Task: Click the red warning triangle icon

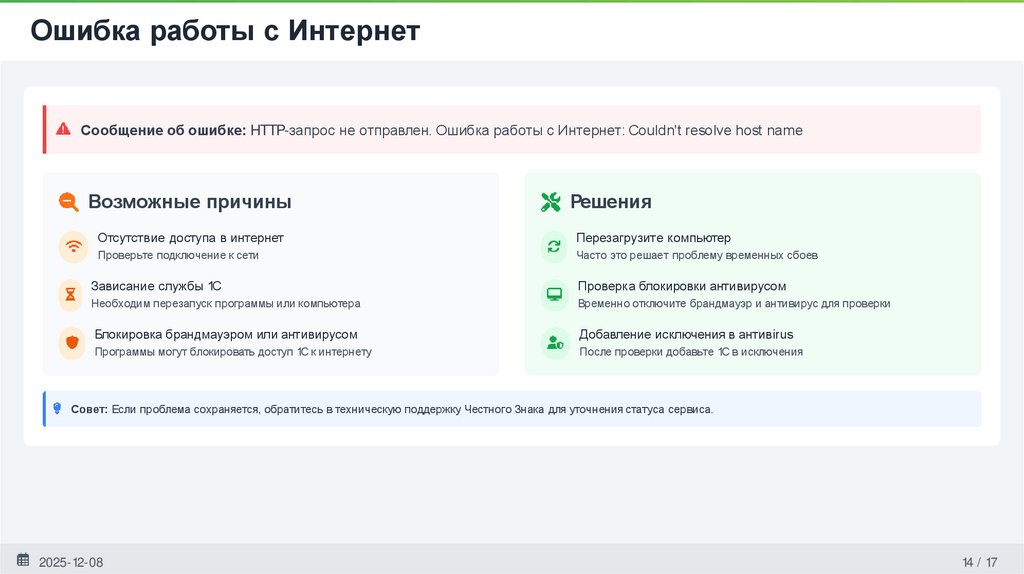Action: 63,129
